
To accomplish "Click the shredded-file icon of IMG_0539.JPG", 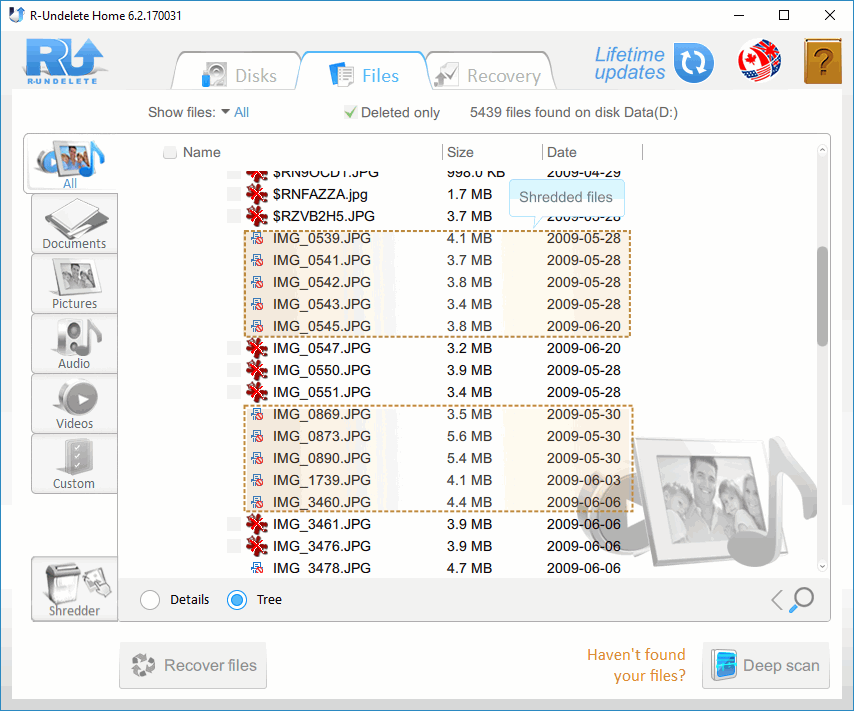I will click(x=257, y=239).
